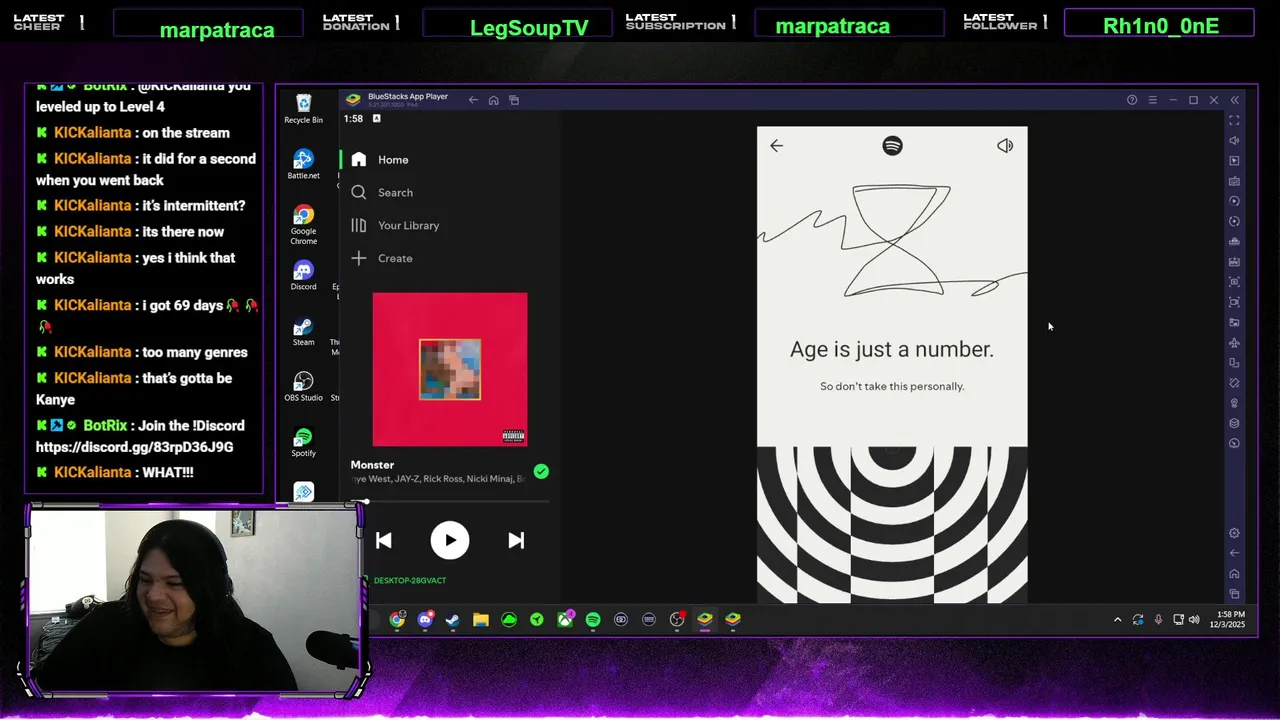1280x720 pixels.
Task: Open BlueStacks help question mark
Action: click(1132, 100)
